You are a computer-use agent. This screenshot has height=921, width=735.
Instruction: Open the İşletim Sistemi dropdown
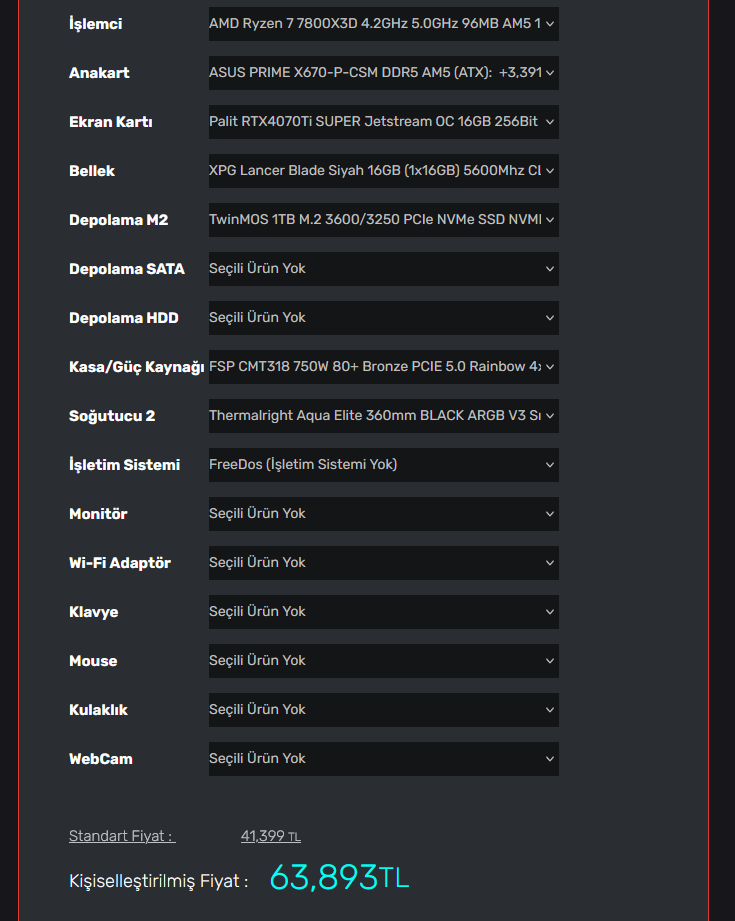[x=383, y=465]
